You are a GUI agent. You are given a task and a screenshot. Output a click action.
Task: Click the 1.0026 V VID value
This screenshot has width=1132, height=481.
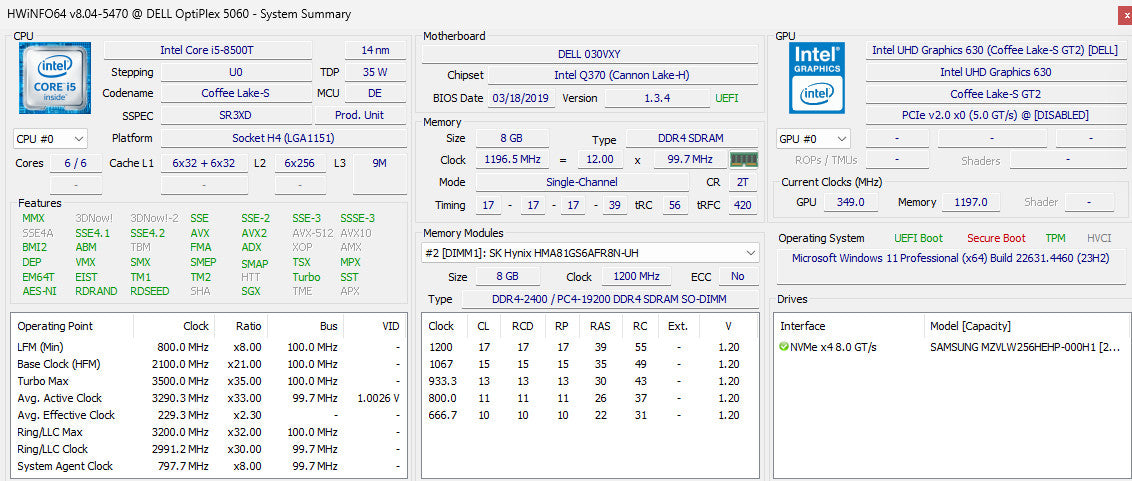click(x=378, y=398)
